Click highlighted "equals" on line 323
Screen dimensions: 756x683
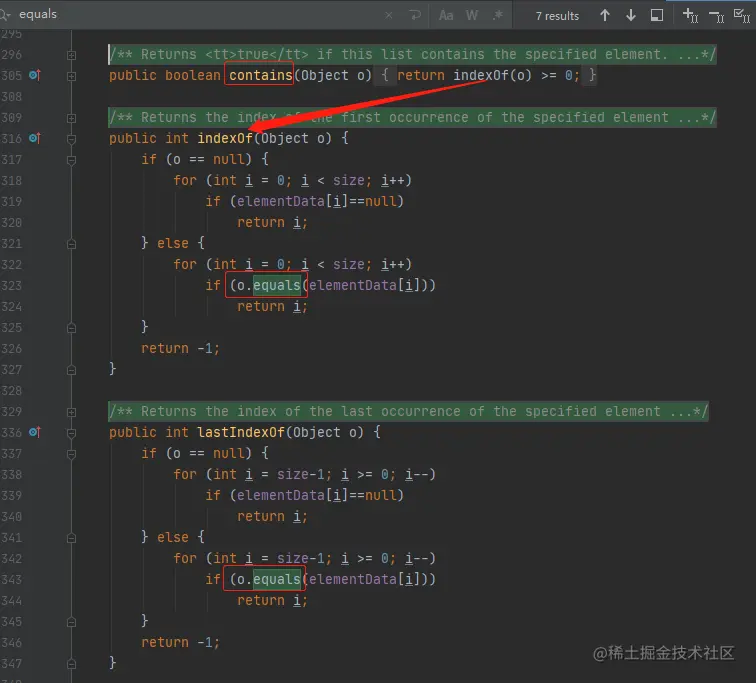pos(277,285)
